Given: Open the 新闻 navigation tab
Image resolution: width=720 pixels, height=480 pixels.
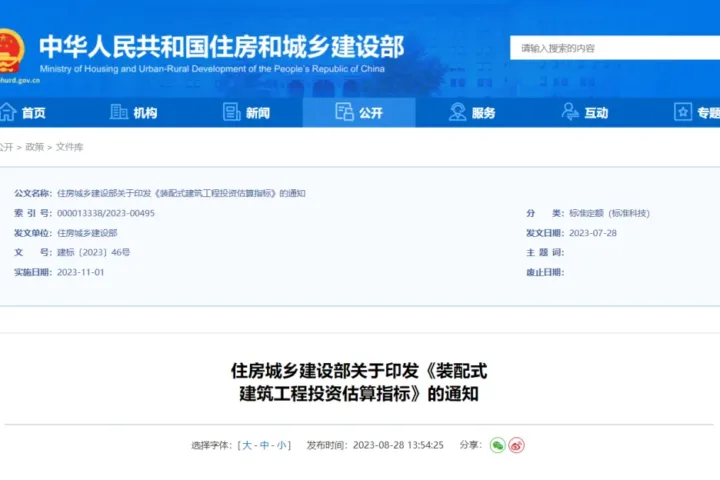Looking at the screenshot, I should 258,113.
